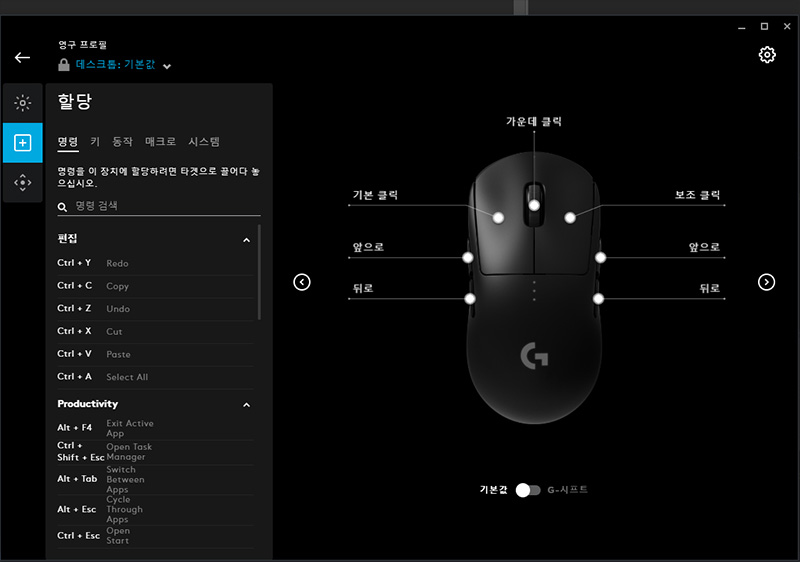
Task: Close the G HUB window
Action: click(x=787, y=27)
